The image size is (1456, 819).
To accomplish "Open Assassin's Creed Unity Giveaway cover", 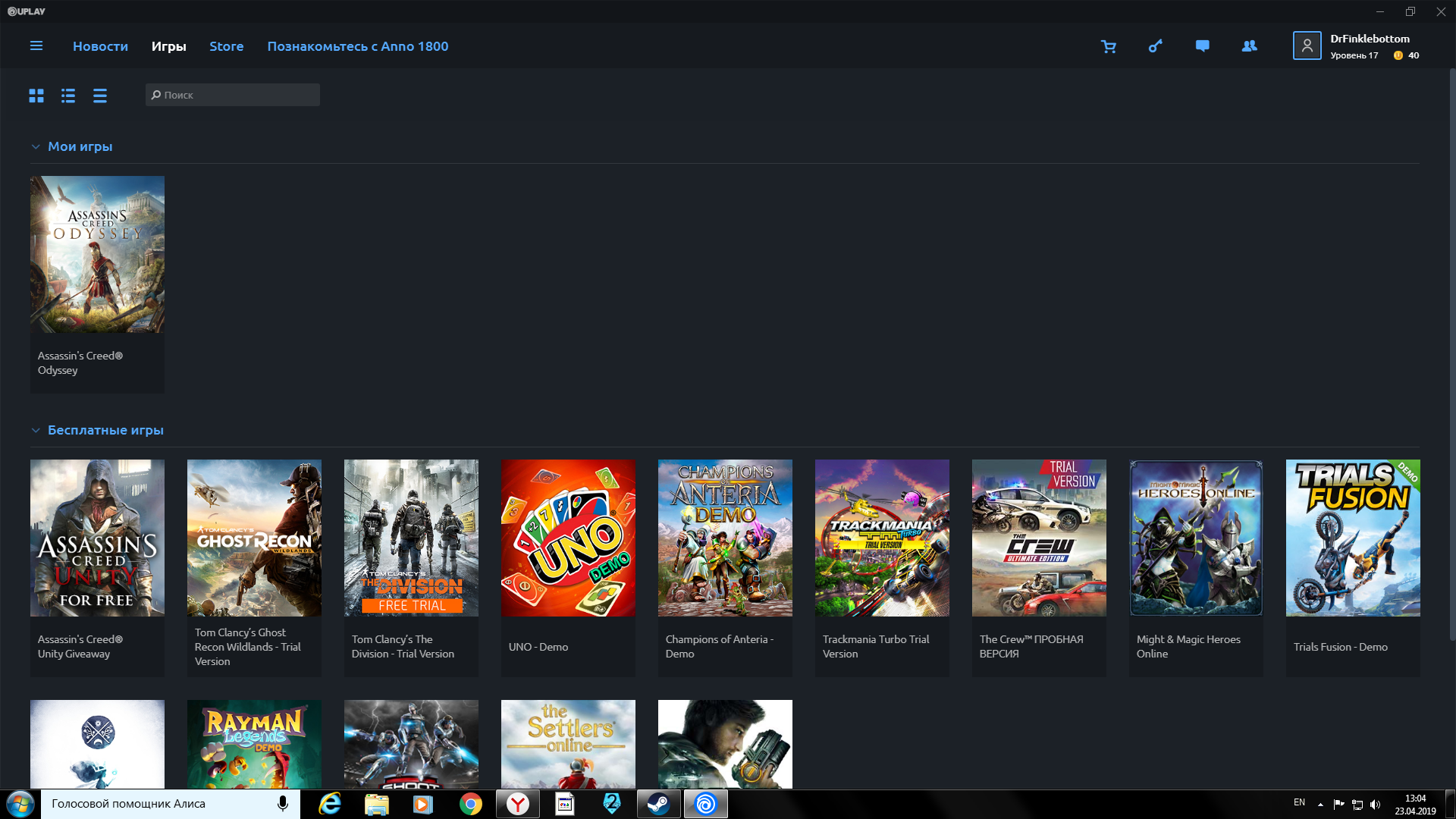I will [x=97, y=538].
